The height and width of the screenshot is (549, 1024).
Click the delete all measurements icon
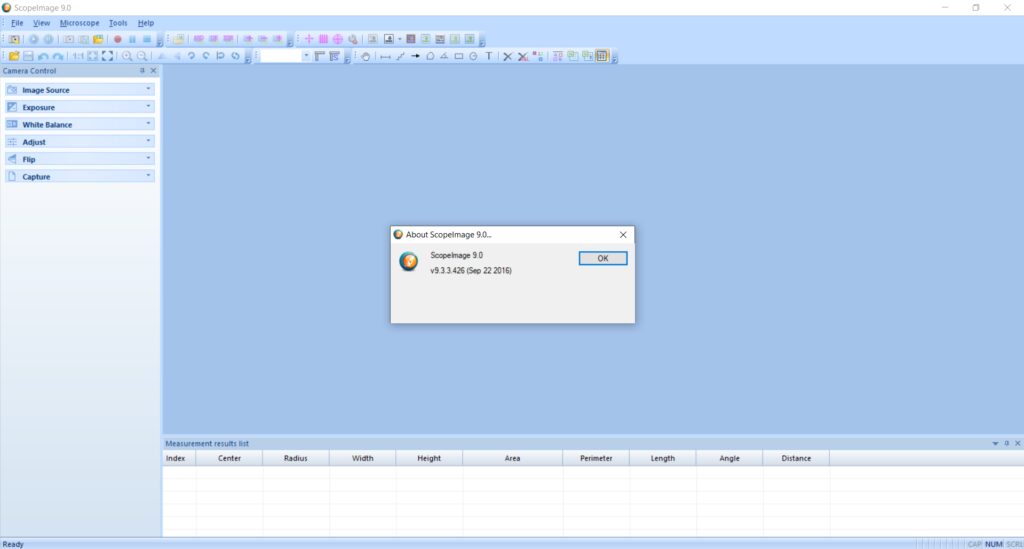tap(522, 56)
